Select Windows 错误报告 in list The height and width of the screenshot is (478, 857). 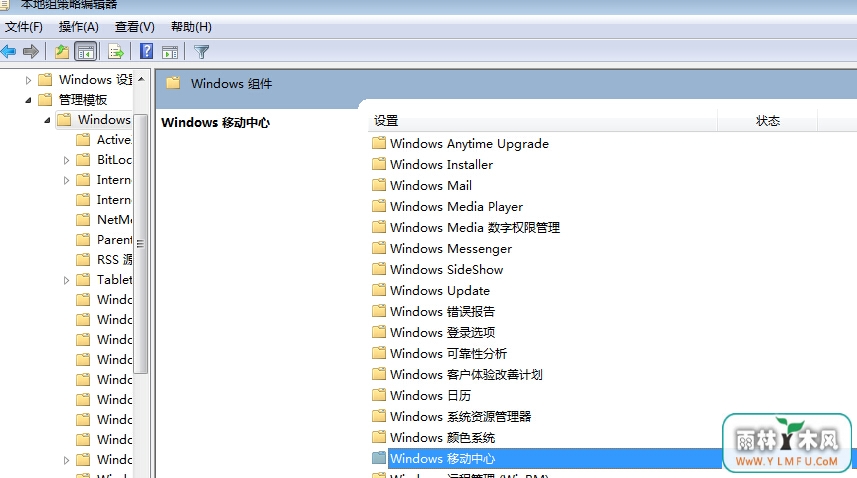click(x=442, y=311)
